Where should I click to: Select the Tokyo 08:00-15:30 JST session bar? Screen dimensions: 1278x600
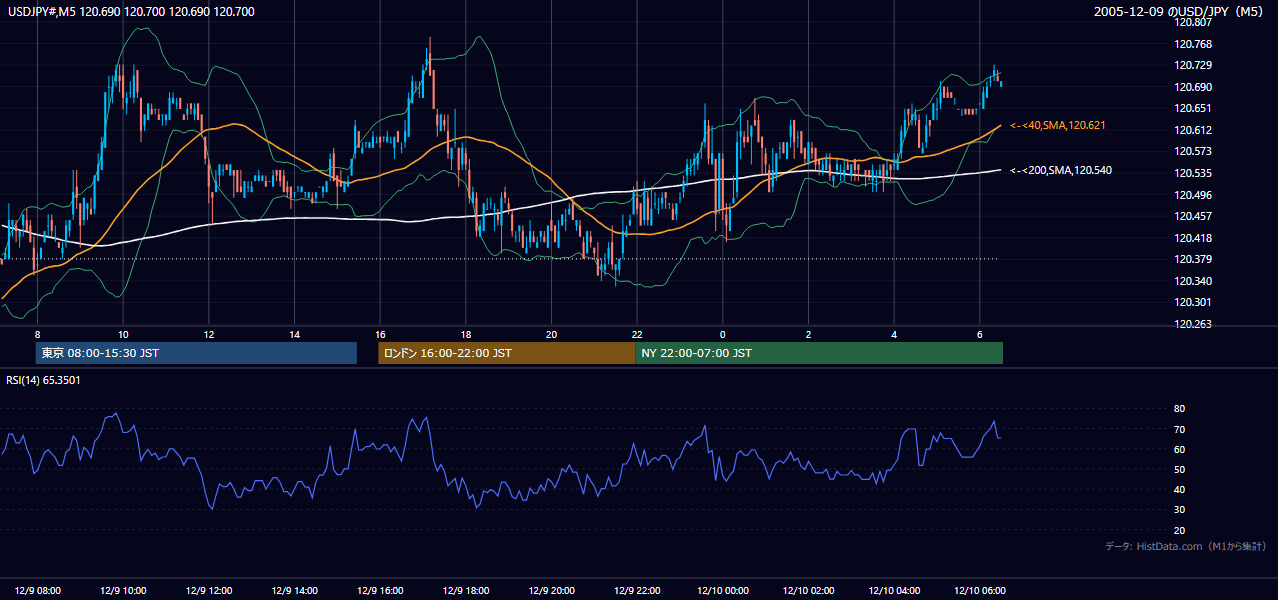coord(196,353)
